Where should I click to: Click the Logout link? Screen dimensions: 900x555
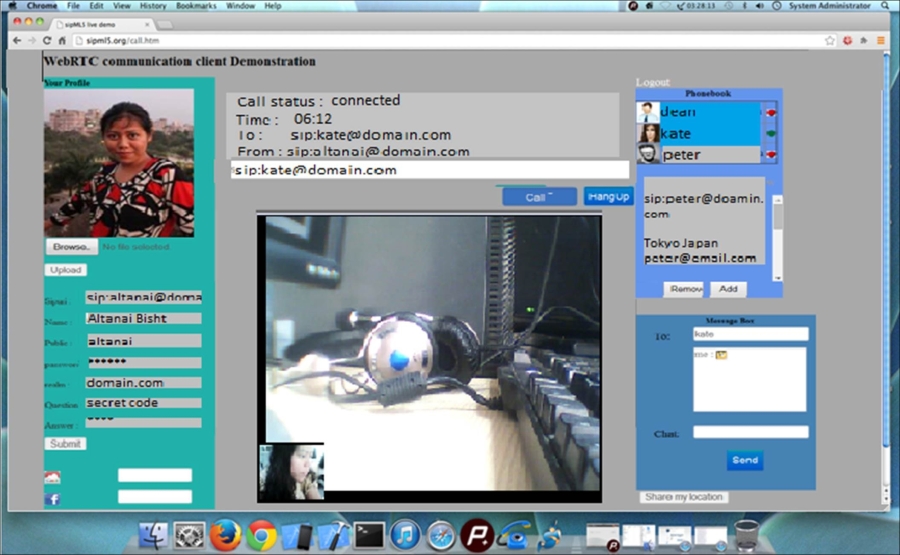coord(653,82)
